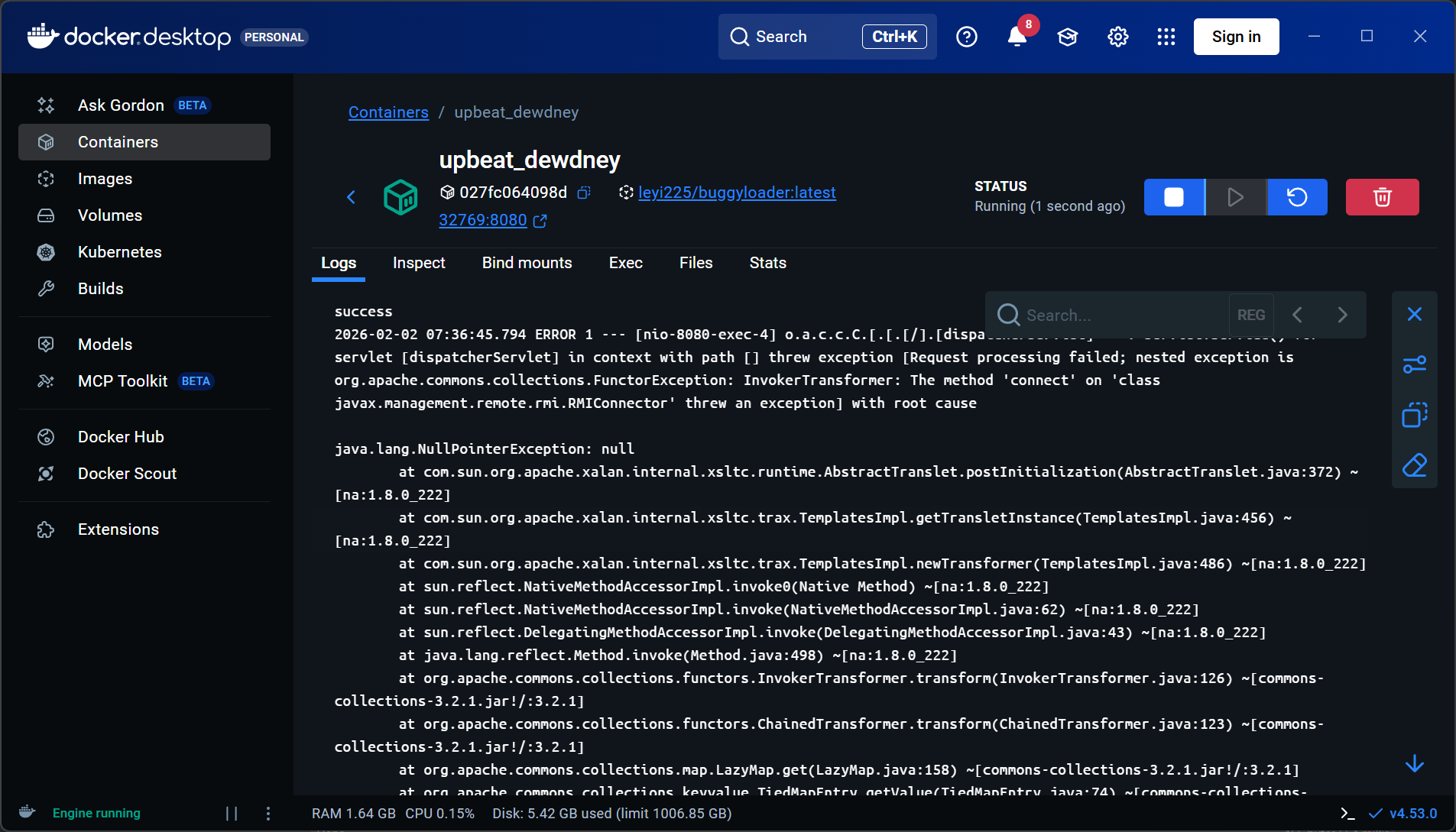Click the container cube icon
This screenshot has width=1456, height=832.
pos(400,197)
